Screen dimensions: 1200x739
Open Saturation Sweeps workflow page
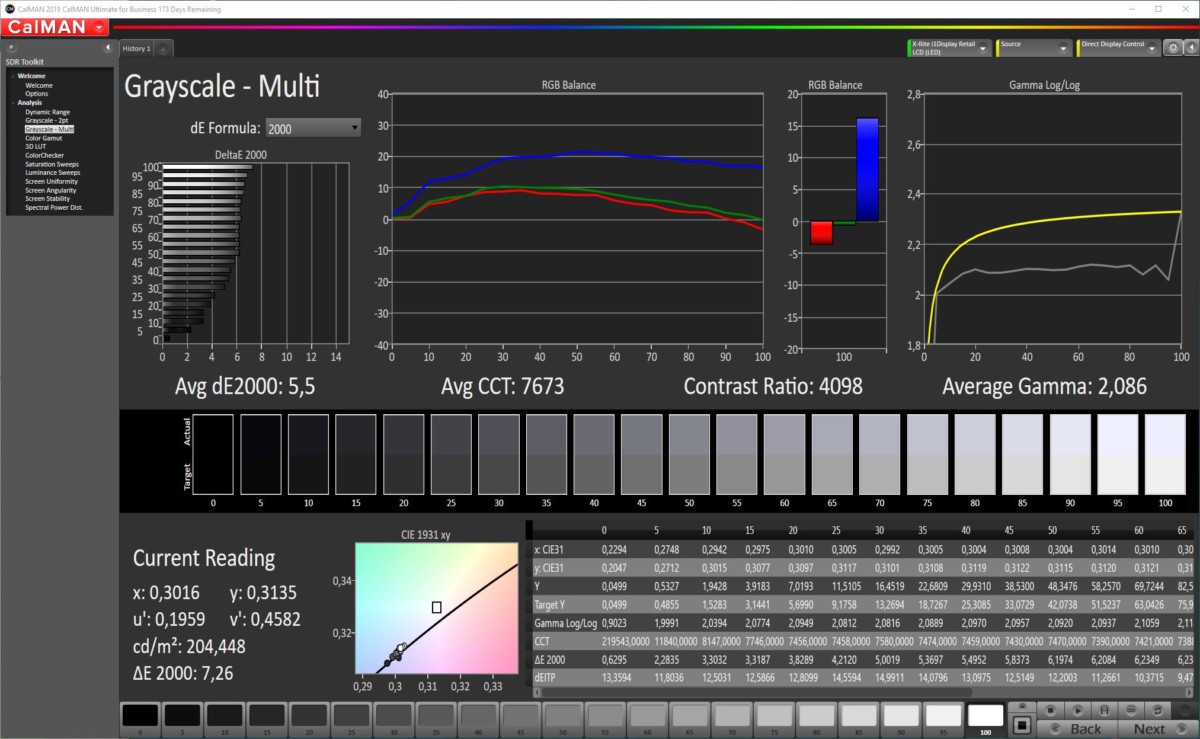pyautogui.click(x=52, y=164)
